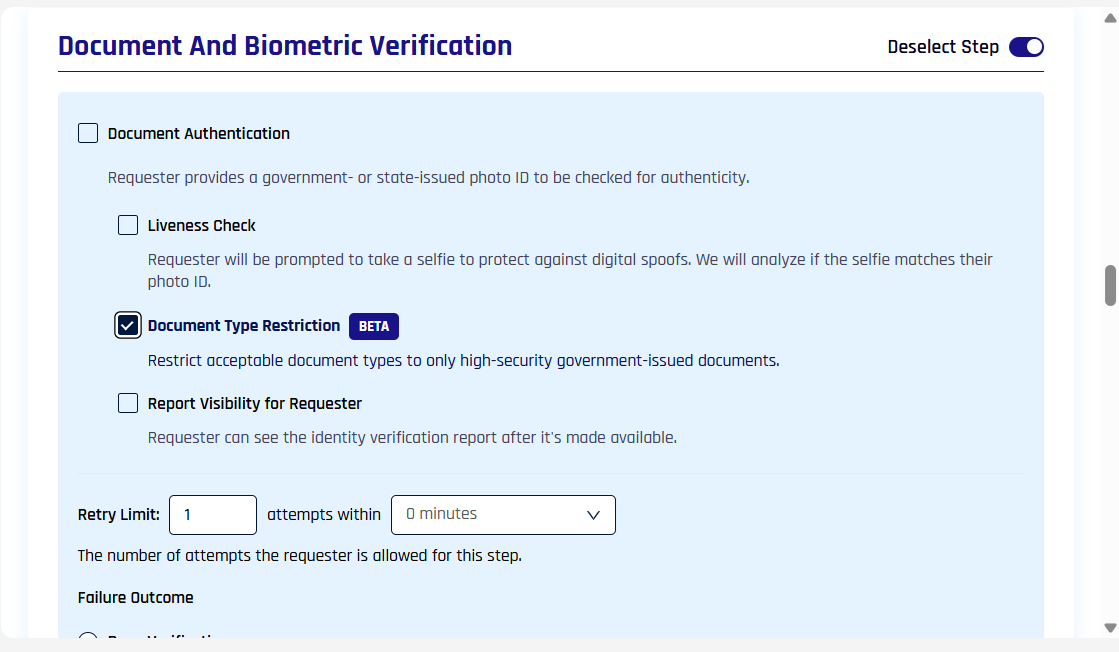Viewport: 1119px width, 652px height.
Task: Click the BETA badge icon
Action: pyautogui.click(x=374, y=326)
